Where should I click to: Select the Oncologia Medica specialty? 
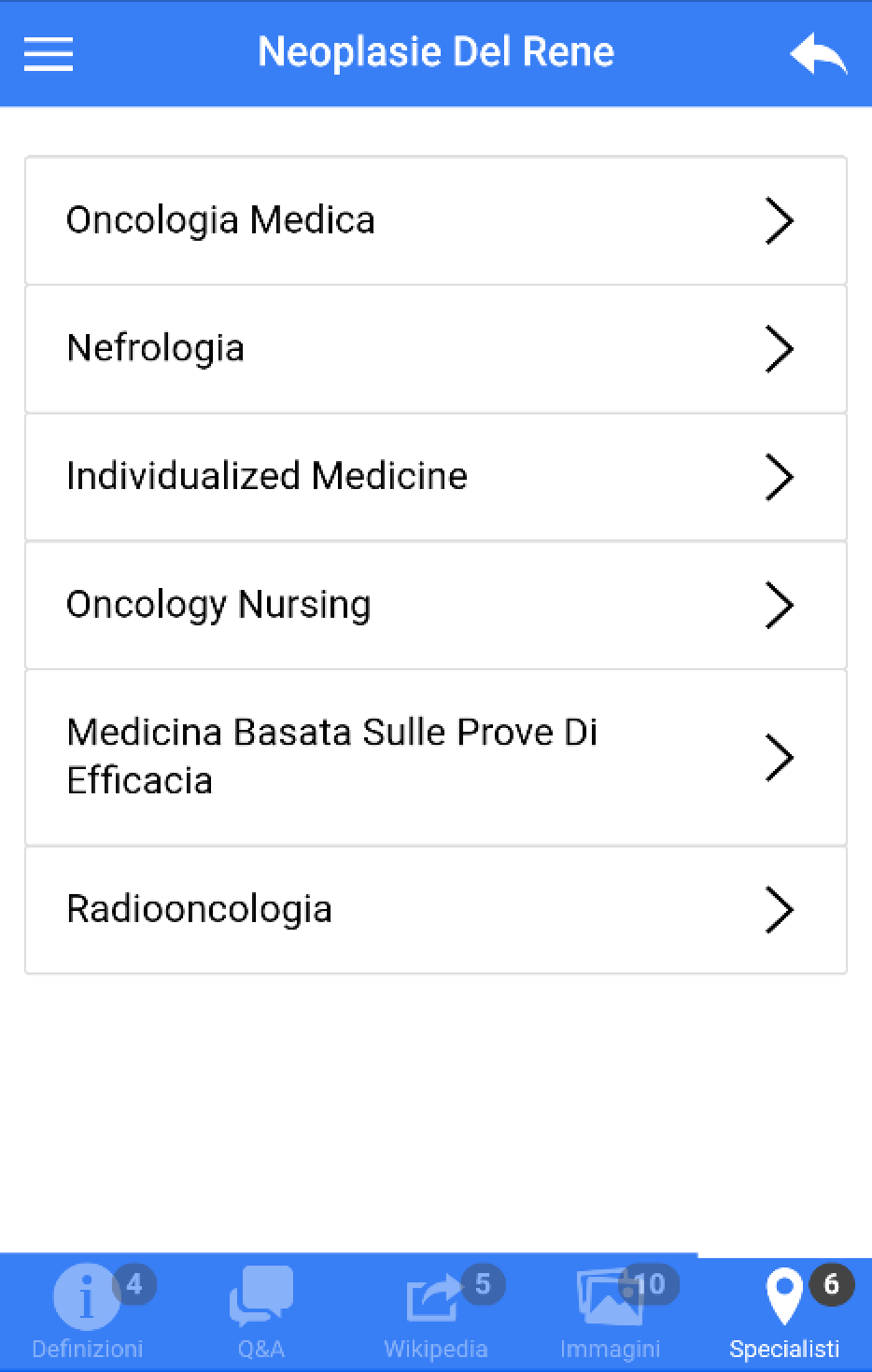tap(221, 220)
